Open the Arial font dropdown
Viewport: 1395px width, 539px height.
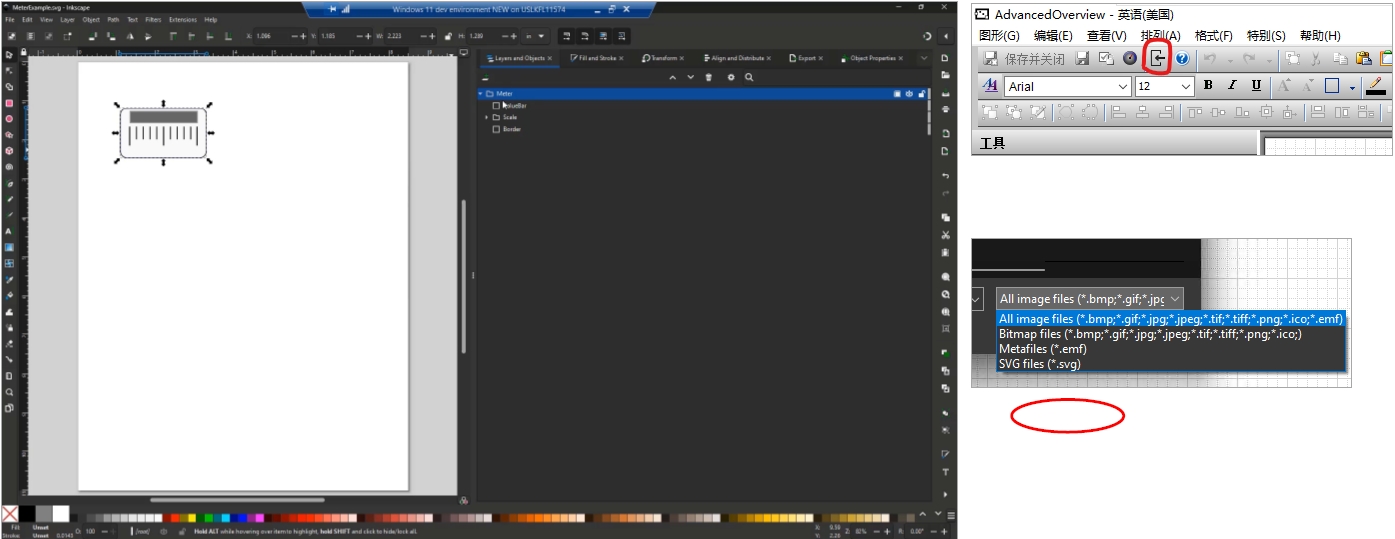click(x=1122, y=87)
